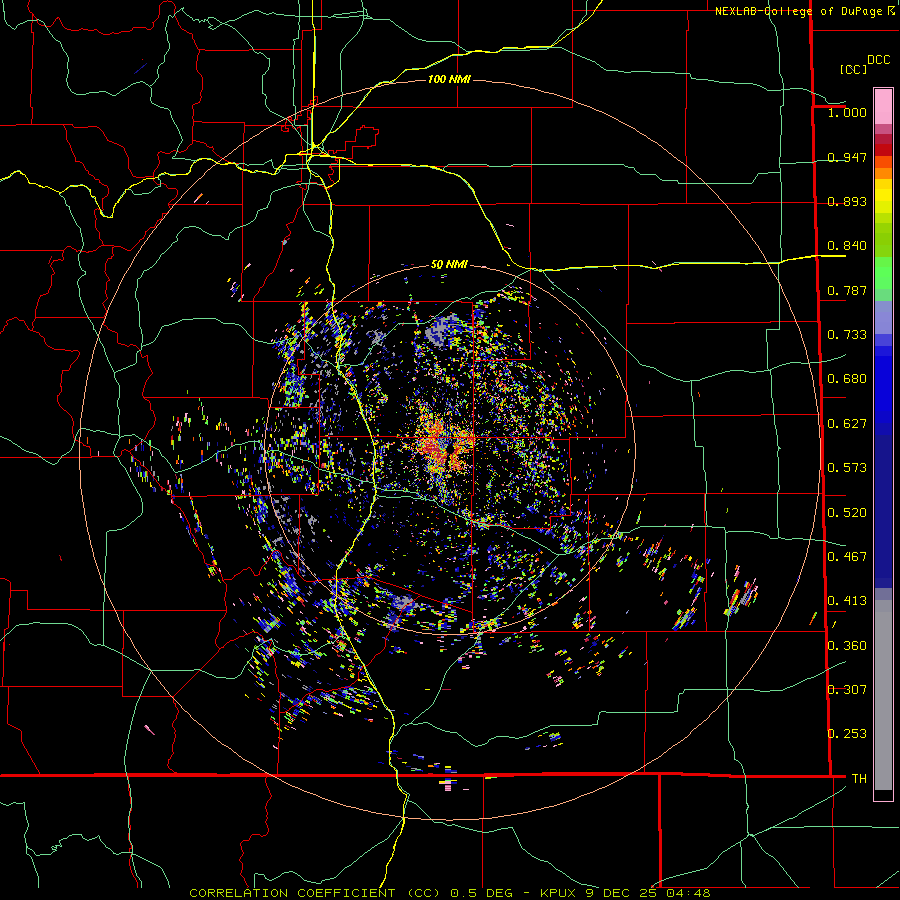Click the 100 NMI range ring label
Screen dimensions: 900x900
[x=449, y=79]
